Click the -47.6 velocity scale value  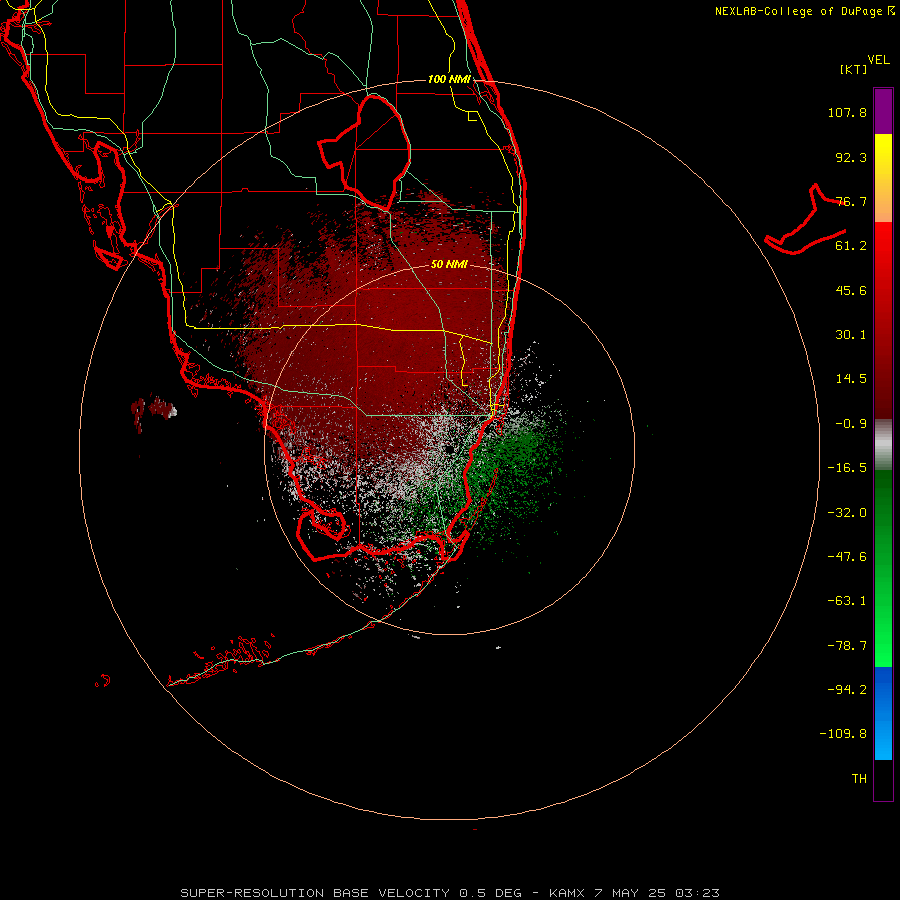(847, 557)
